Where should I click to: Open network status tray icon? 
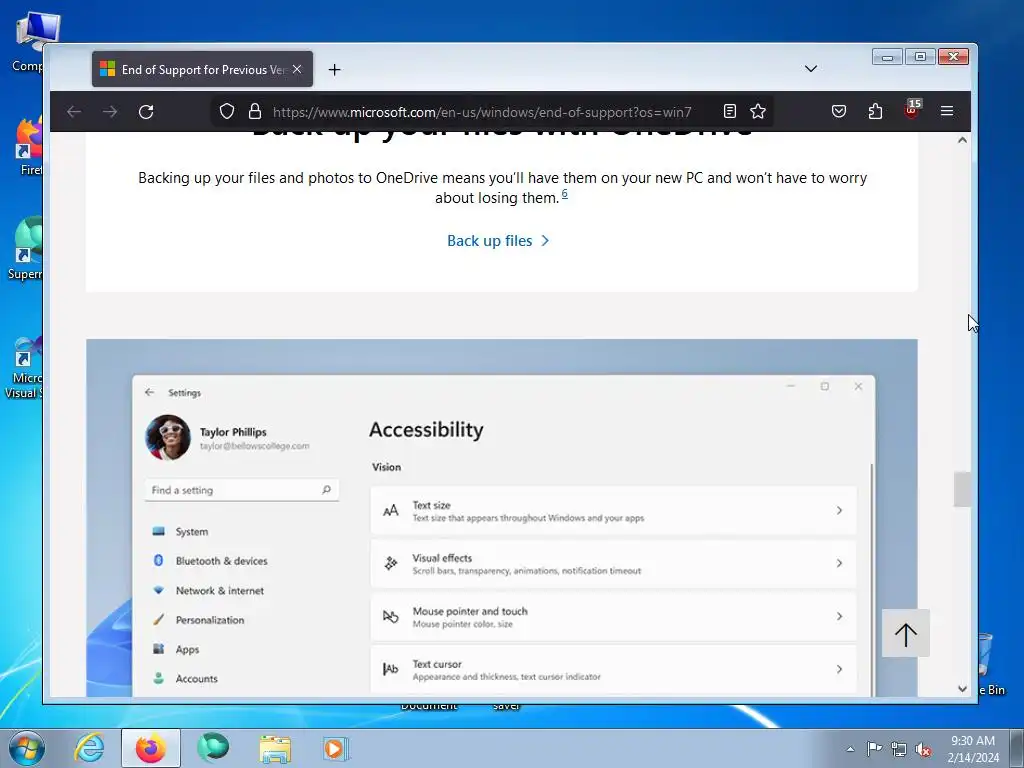tap(899, 749)
